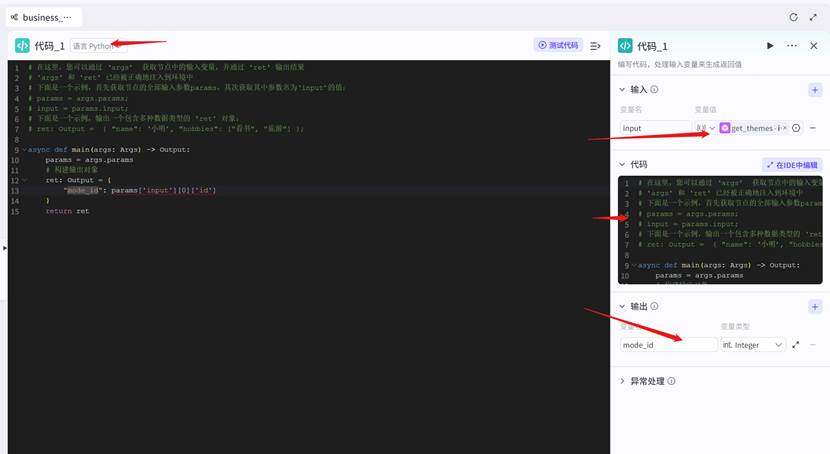Fold the ret Output block at line 12
Image resolution: width=830 pixels, height=454 pixels.
(x=24, y=180)
